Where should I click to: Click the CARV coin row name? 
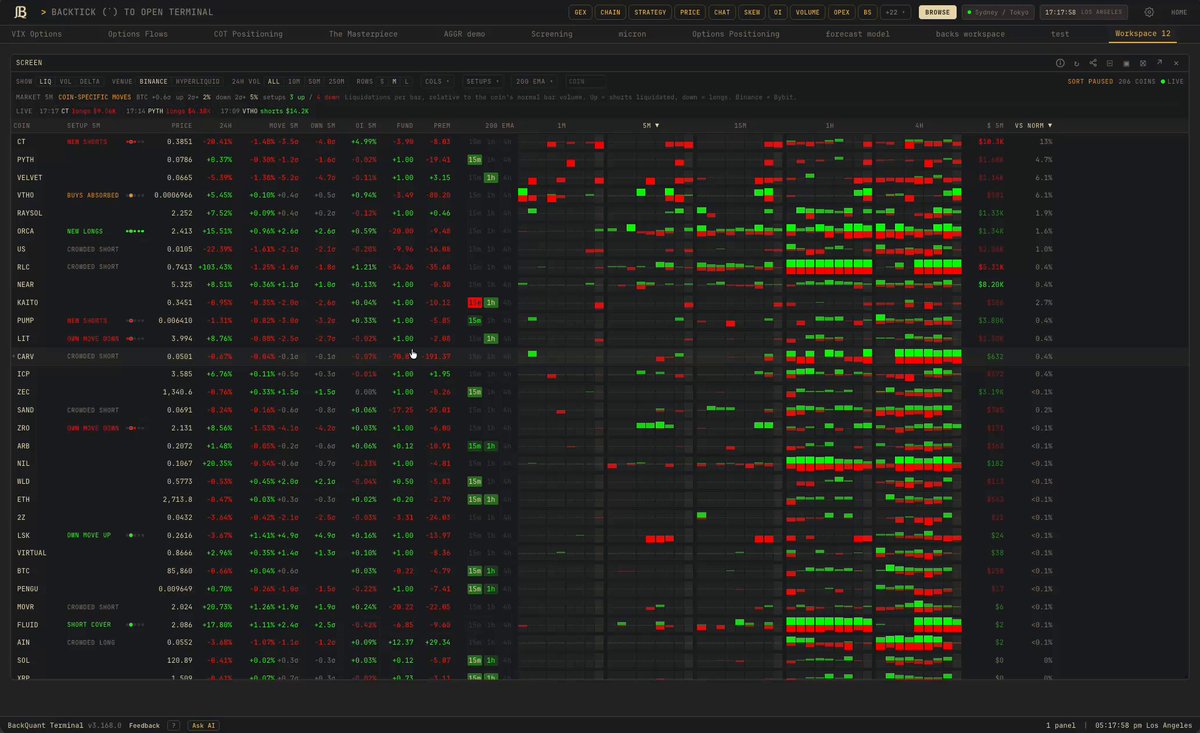(x=26, y=356)
